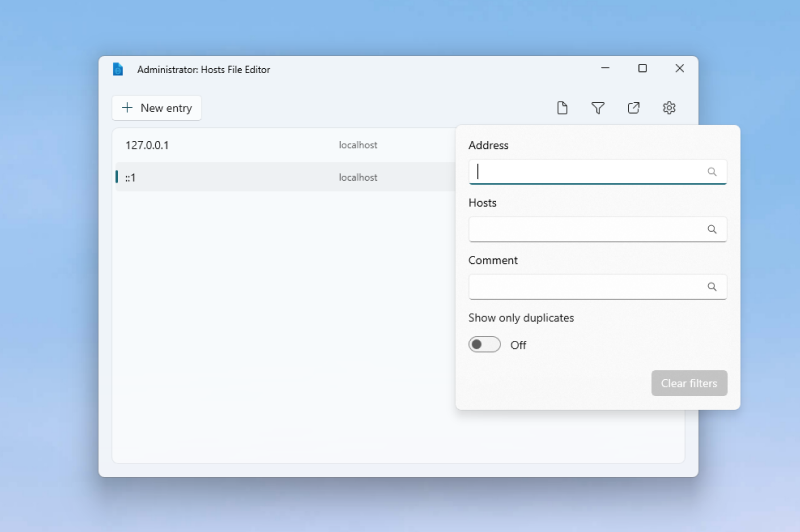The width and height of the screenshot is (800, 532).
Task: Click the Hosts File Editor app icon
Action: (118, 69)
